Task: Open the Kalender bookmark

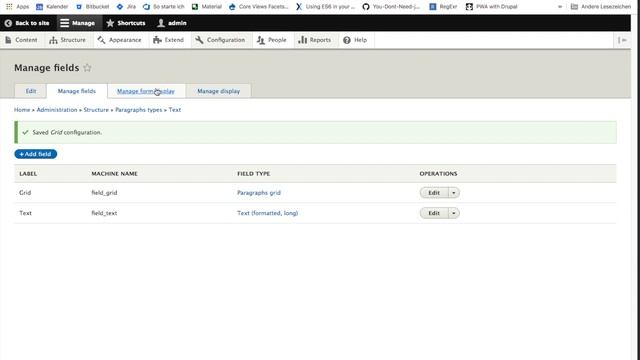Action: pyautogui.click(x=52, y=7)
